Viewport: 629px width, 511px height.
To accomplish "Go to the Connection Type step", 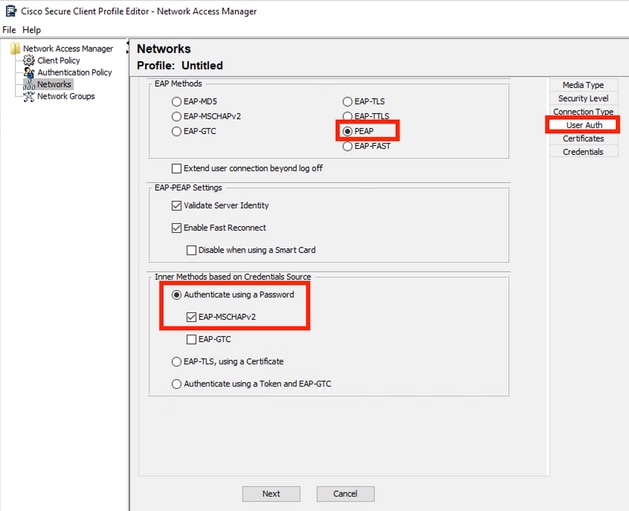I will coord(583,112).
